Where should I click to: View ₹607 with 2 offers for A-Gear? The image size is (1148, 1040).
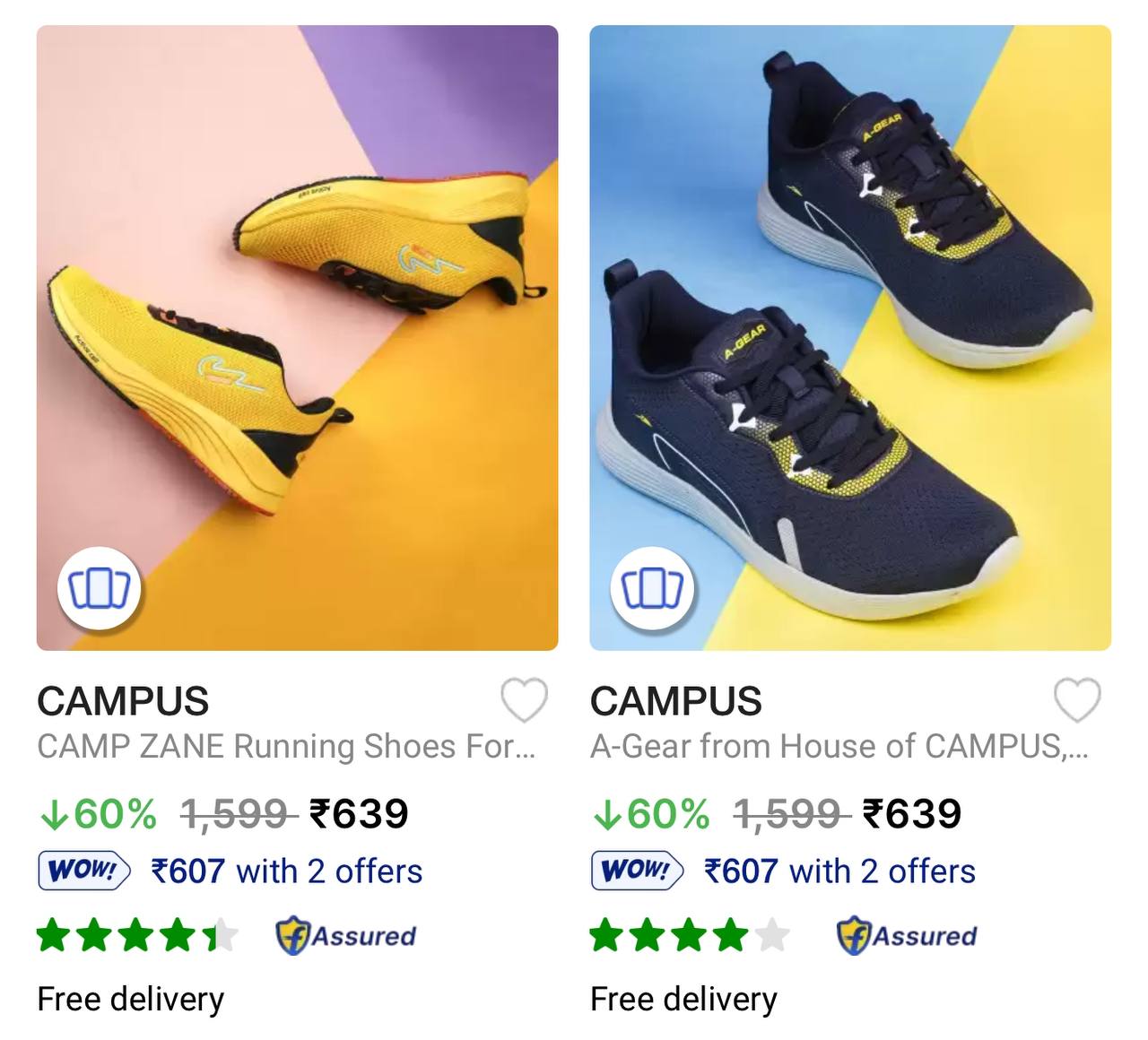tap(839, 871)
